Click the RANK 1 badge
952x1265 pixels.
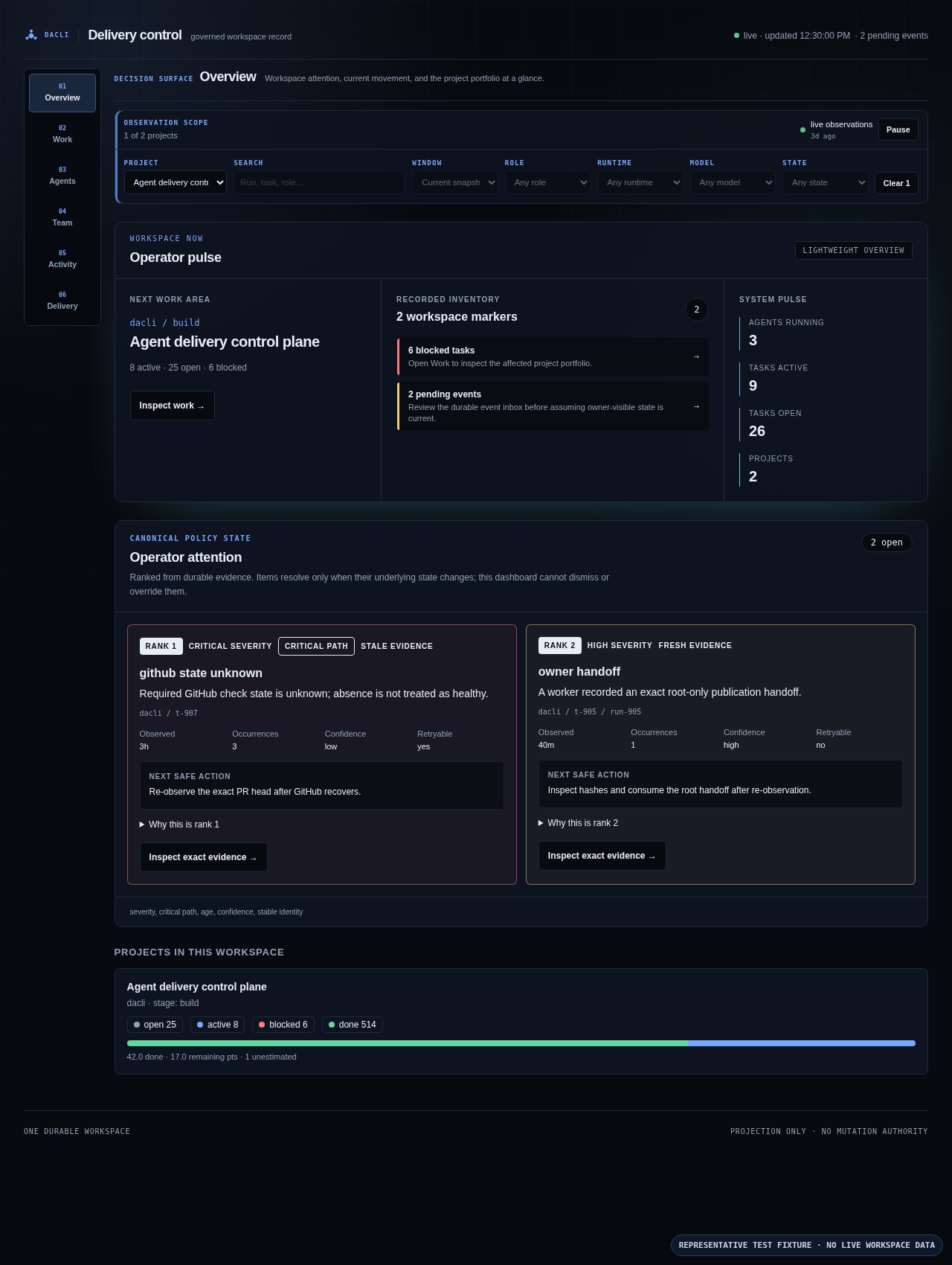click(x=161, y=646)
